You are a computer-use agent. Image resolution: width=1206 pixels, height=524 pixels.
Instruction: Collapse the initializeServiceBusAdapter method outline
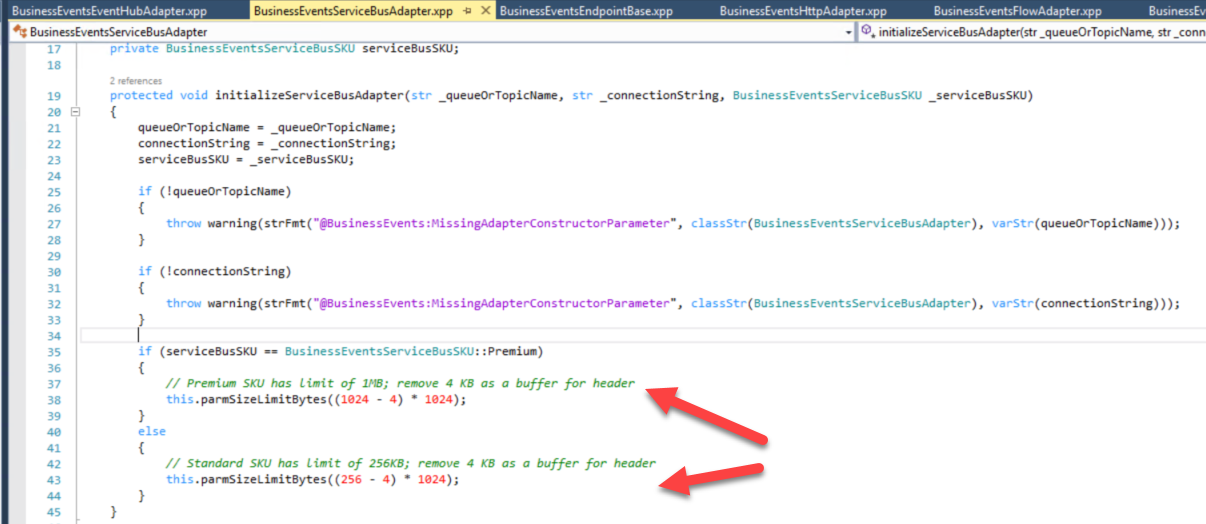coord(77,112)
